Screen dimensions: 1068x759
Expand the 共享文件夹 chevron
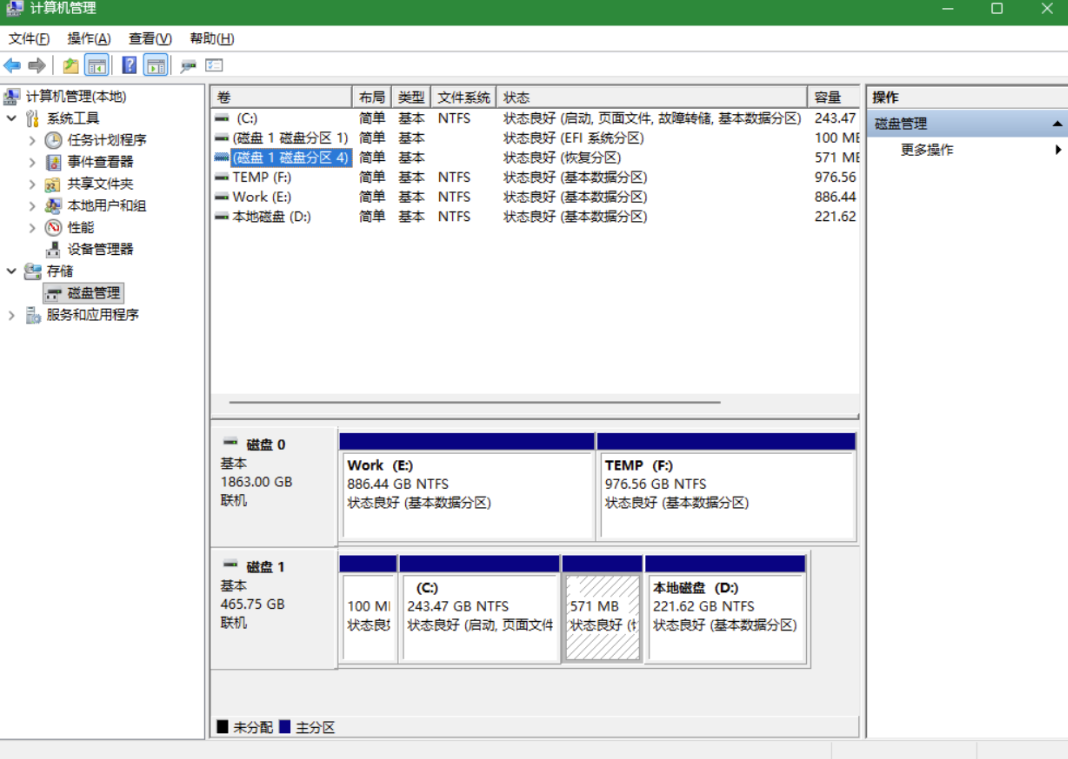pos(32,185)
